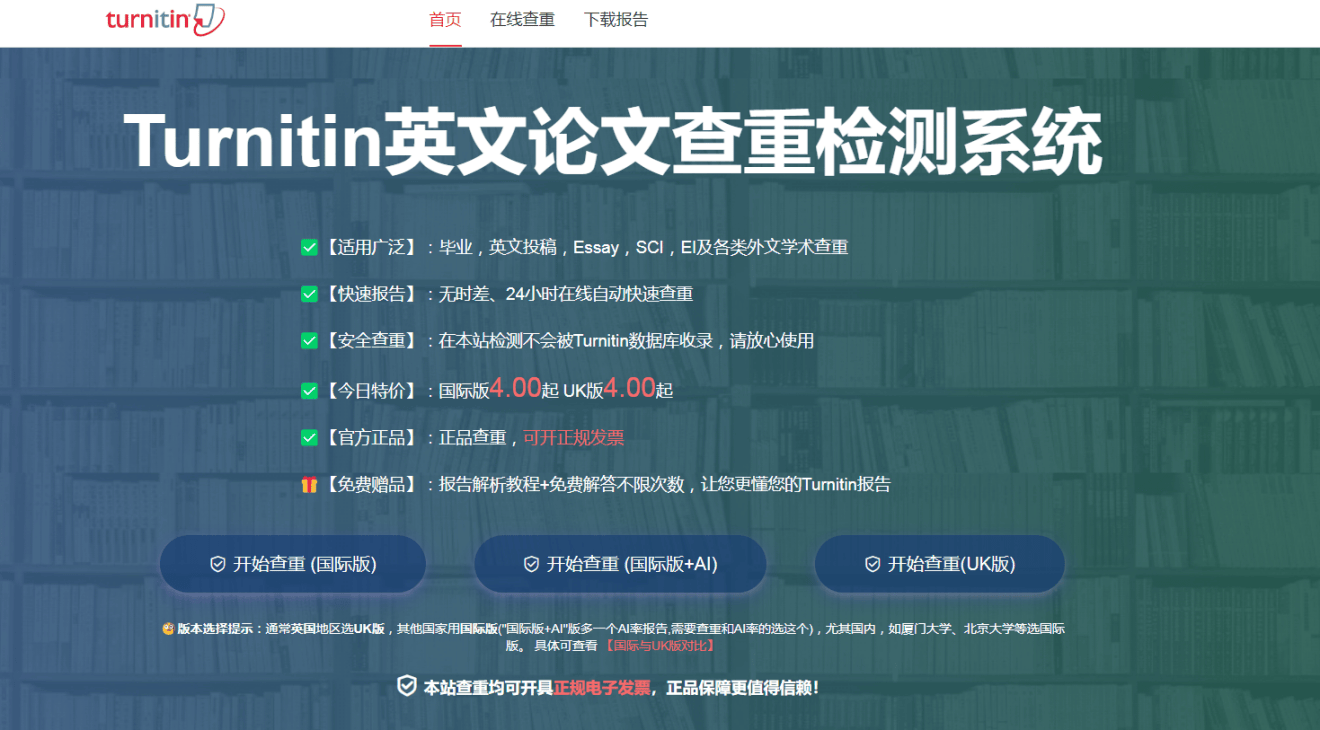This screenshot has width=1320, height=730.
Task: Go to the 在线查重 menu item
Action: (x=522, y=20)
